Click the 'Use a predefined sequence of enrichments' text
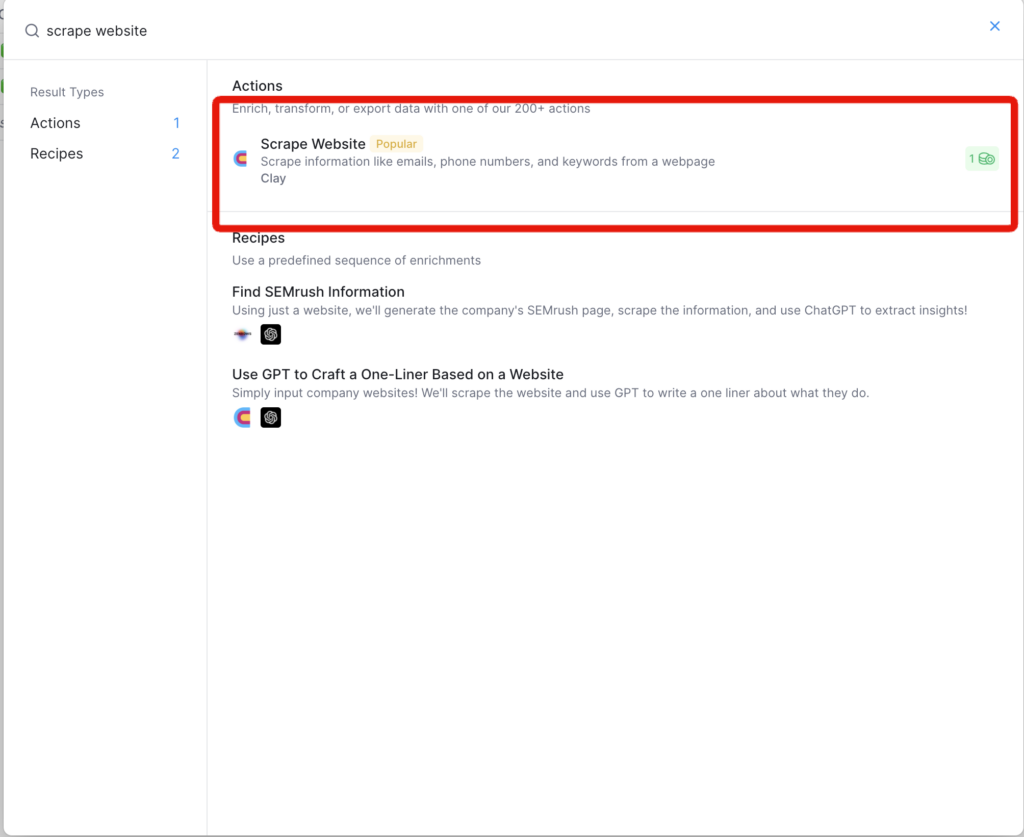 tap(356, 260)
